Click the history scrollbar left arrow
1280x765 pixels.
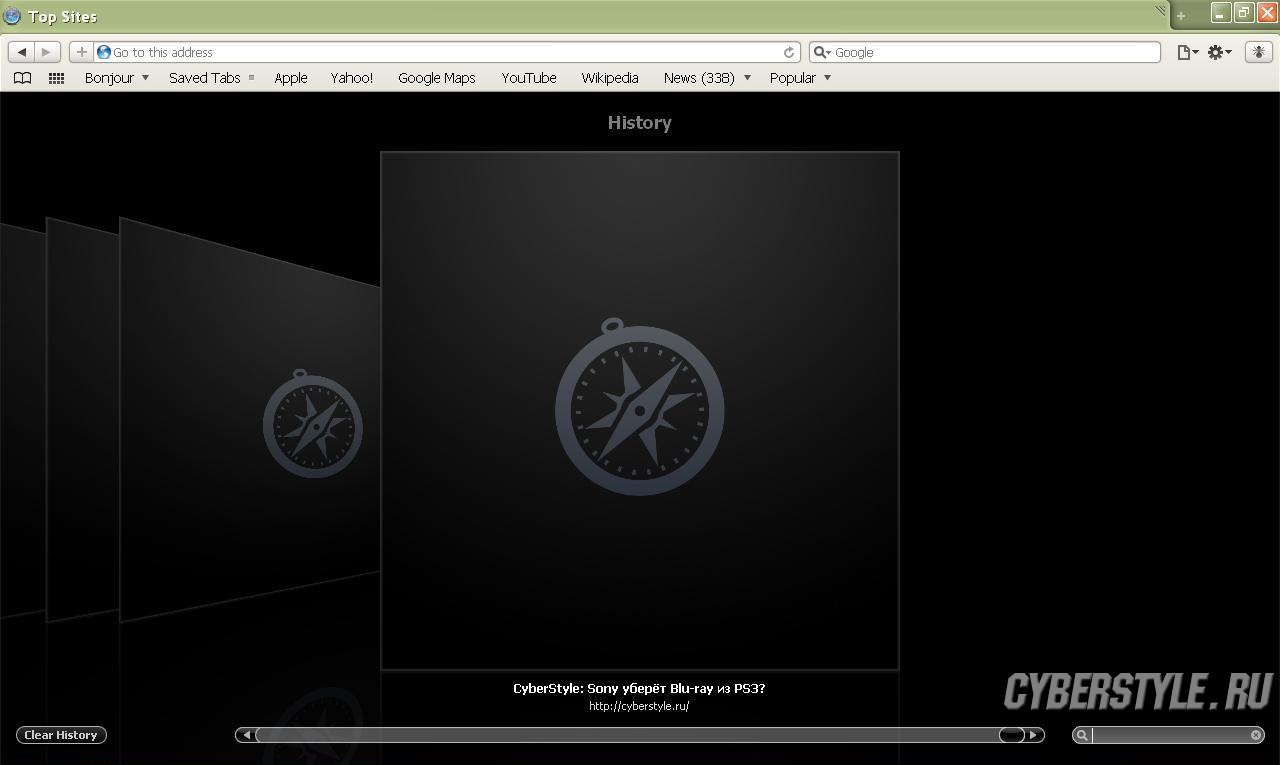[x=247, y=735]
